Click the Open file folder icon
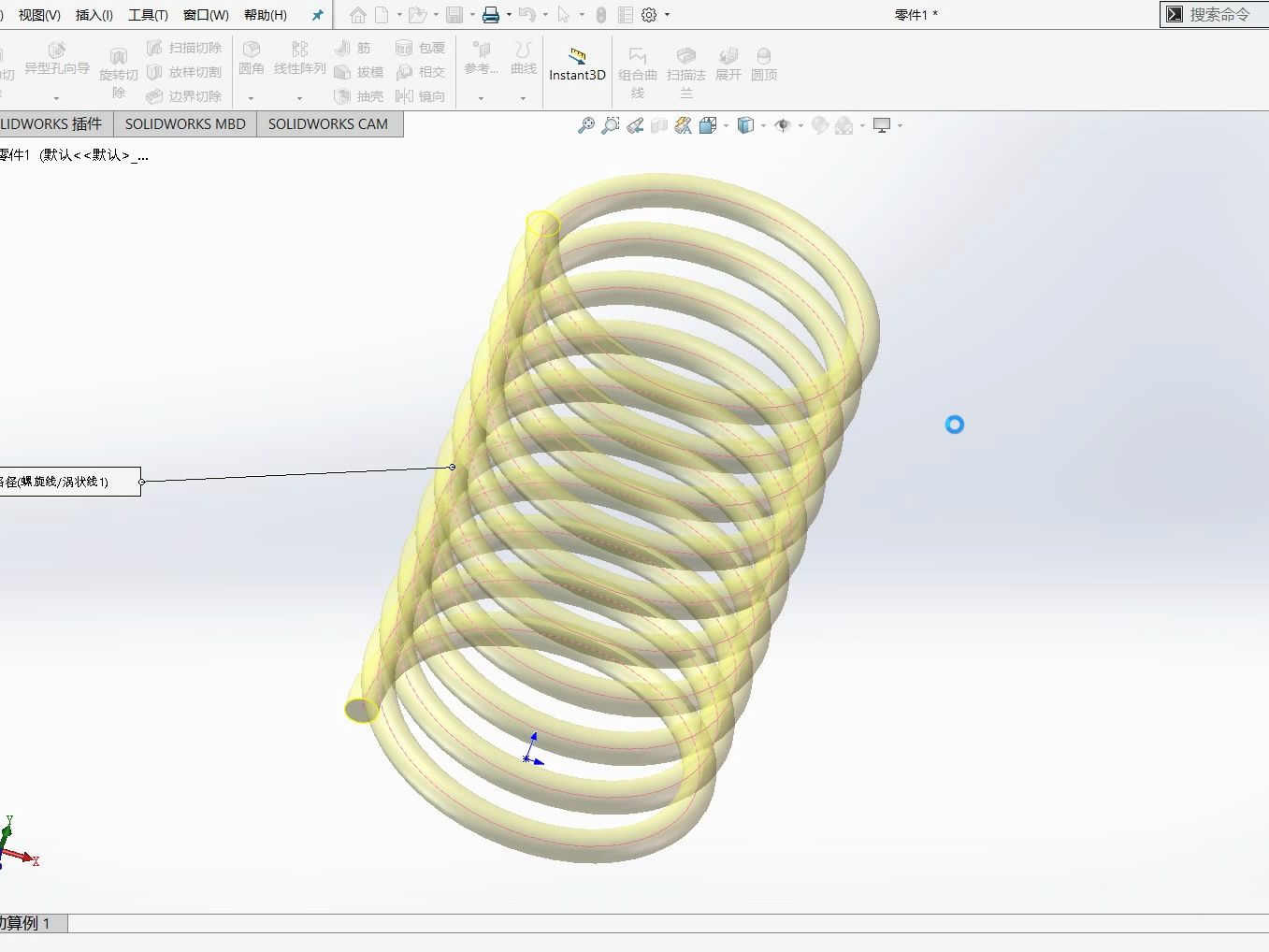 tap(417, 15)
